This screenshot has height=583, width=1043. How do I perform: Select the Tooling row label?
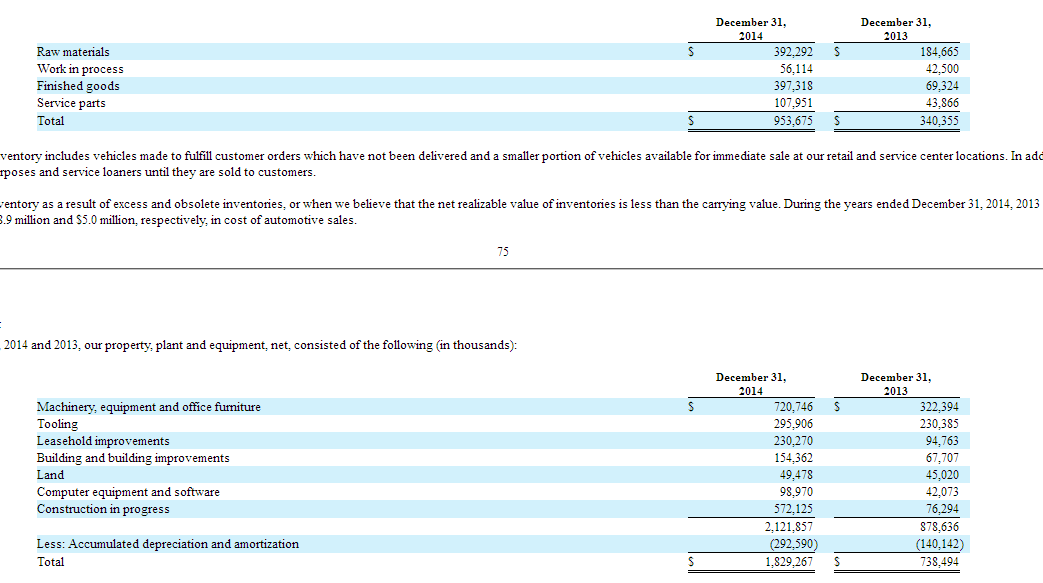(57, 424)
